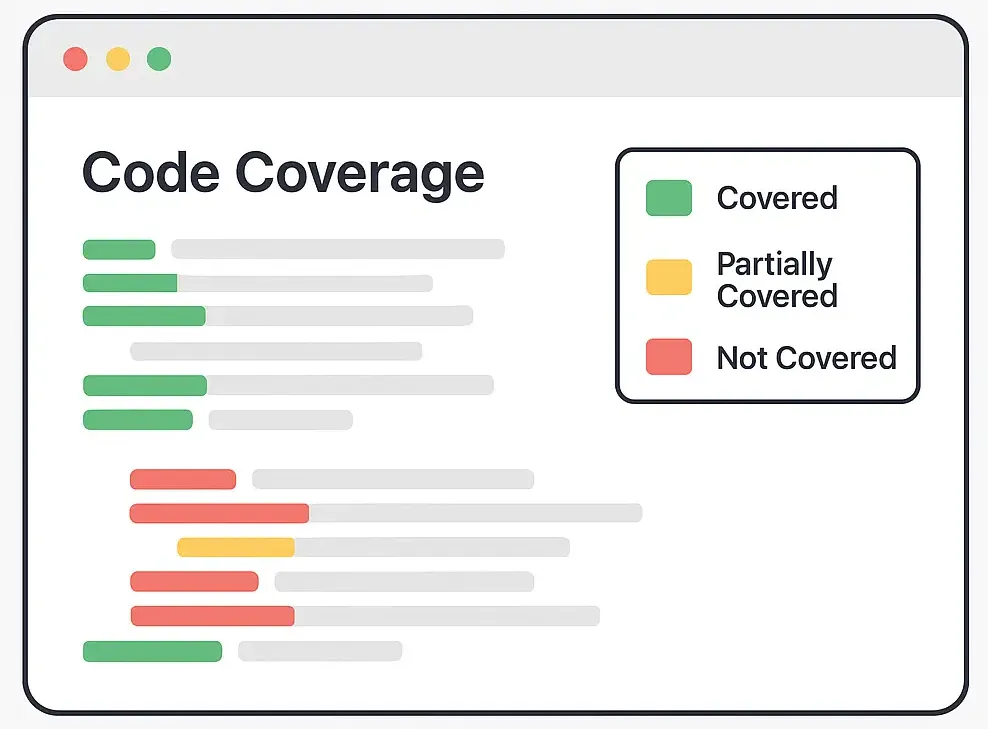The width and height of the screenshot is (988, 729).
Task: Click the indented gray-only line between green lines
Action: tap(276, 351)
